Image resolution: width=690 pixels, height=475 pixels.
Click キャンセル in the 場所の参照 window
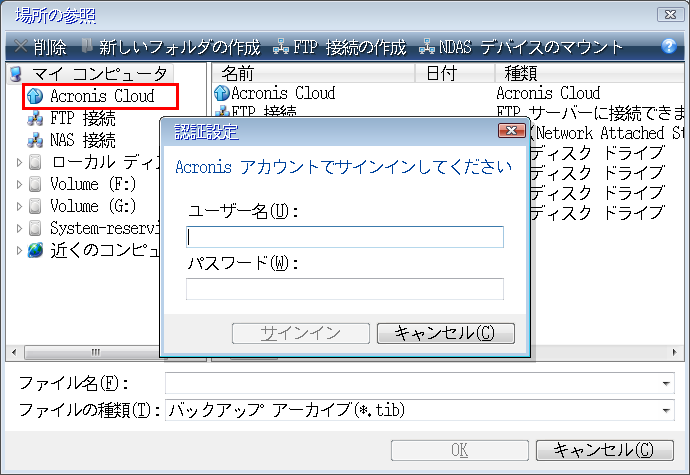coord(605,450)
